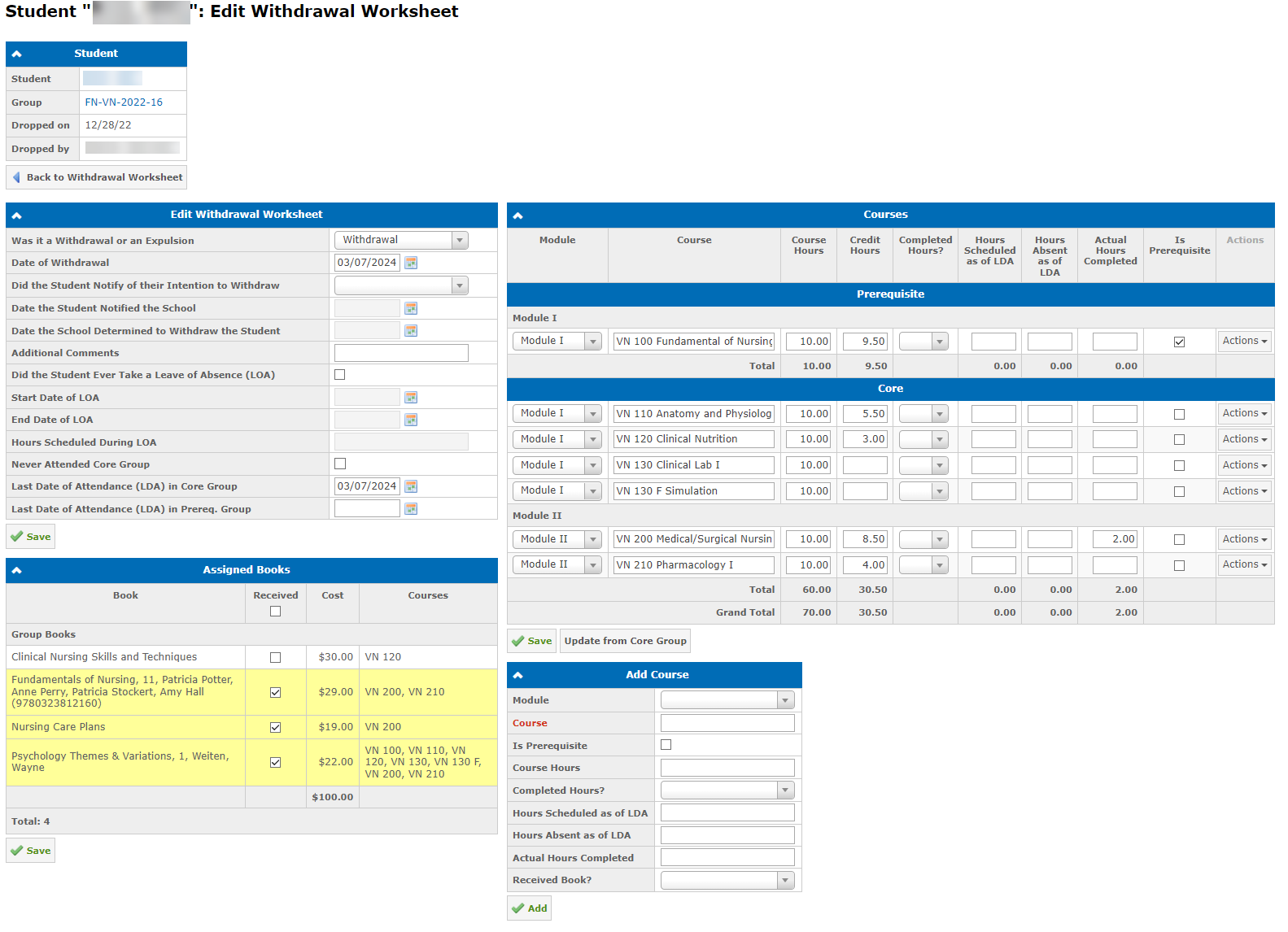Open calendar for LDA in Prereq. Group

pyautogui.click(x=411, y=509)
